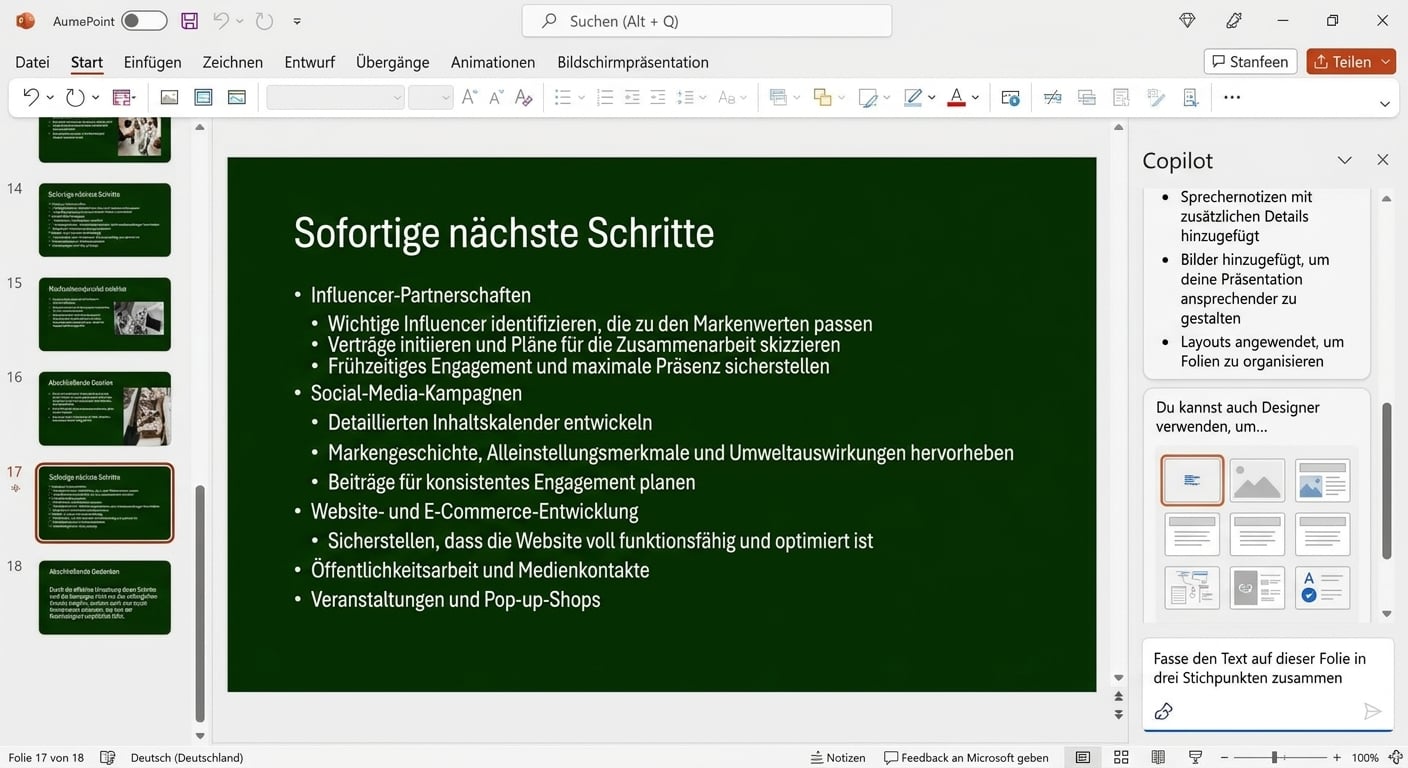Click the line spacing icon

coord(685,97)
